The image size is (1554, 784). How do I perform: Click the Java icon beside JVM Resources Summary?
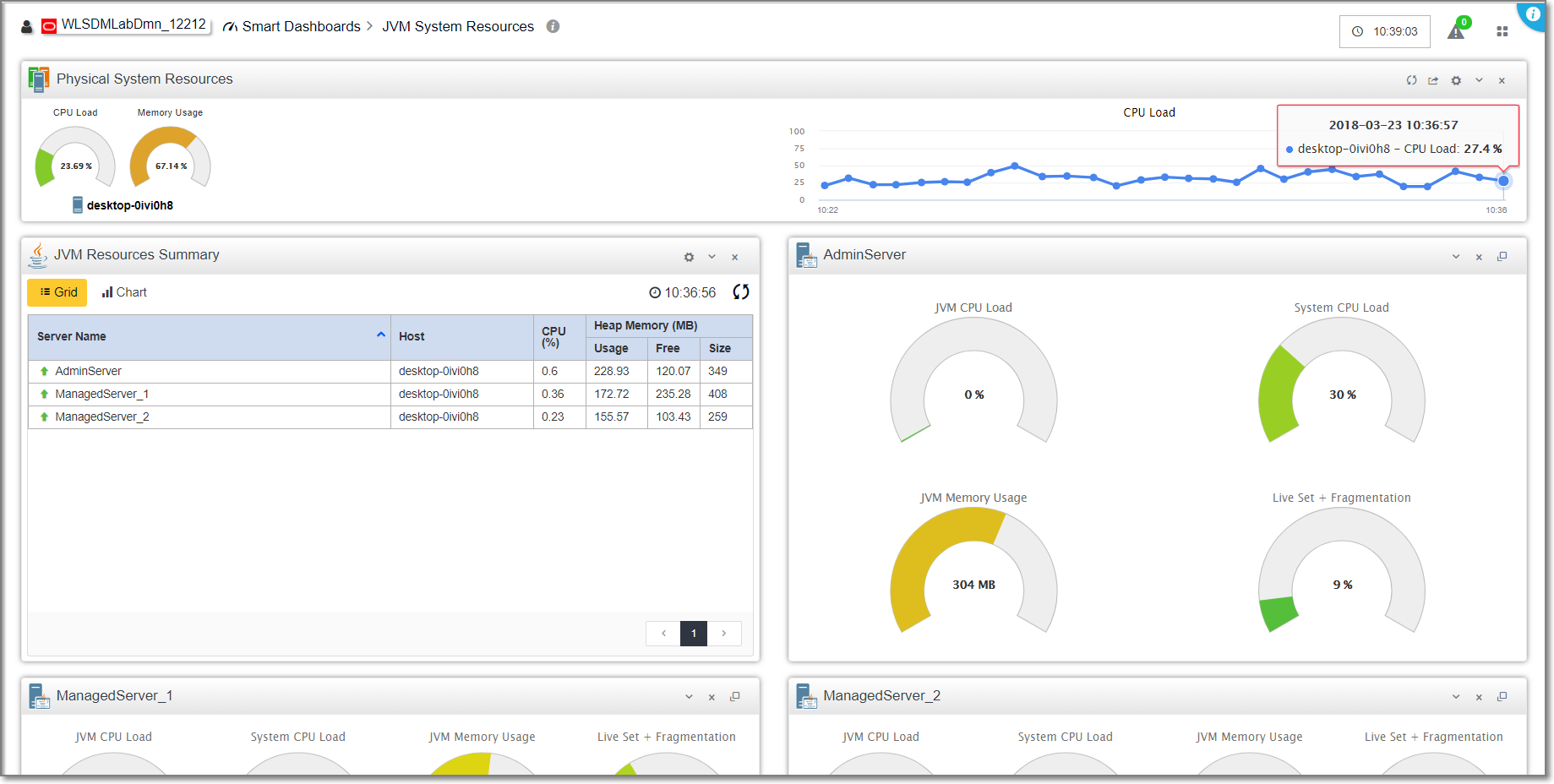[x=37, y=254]
